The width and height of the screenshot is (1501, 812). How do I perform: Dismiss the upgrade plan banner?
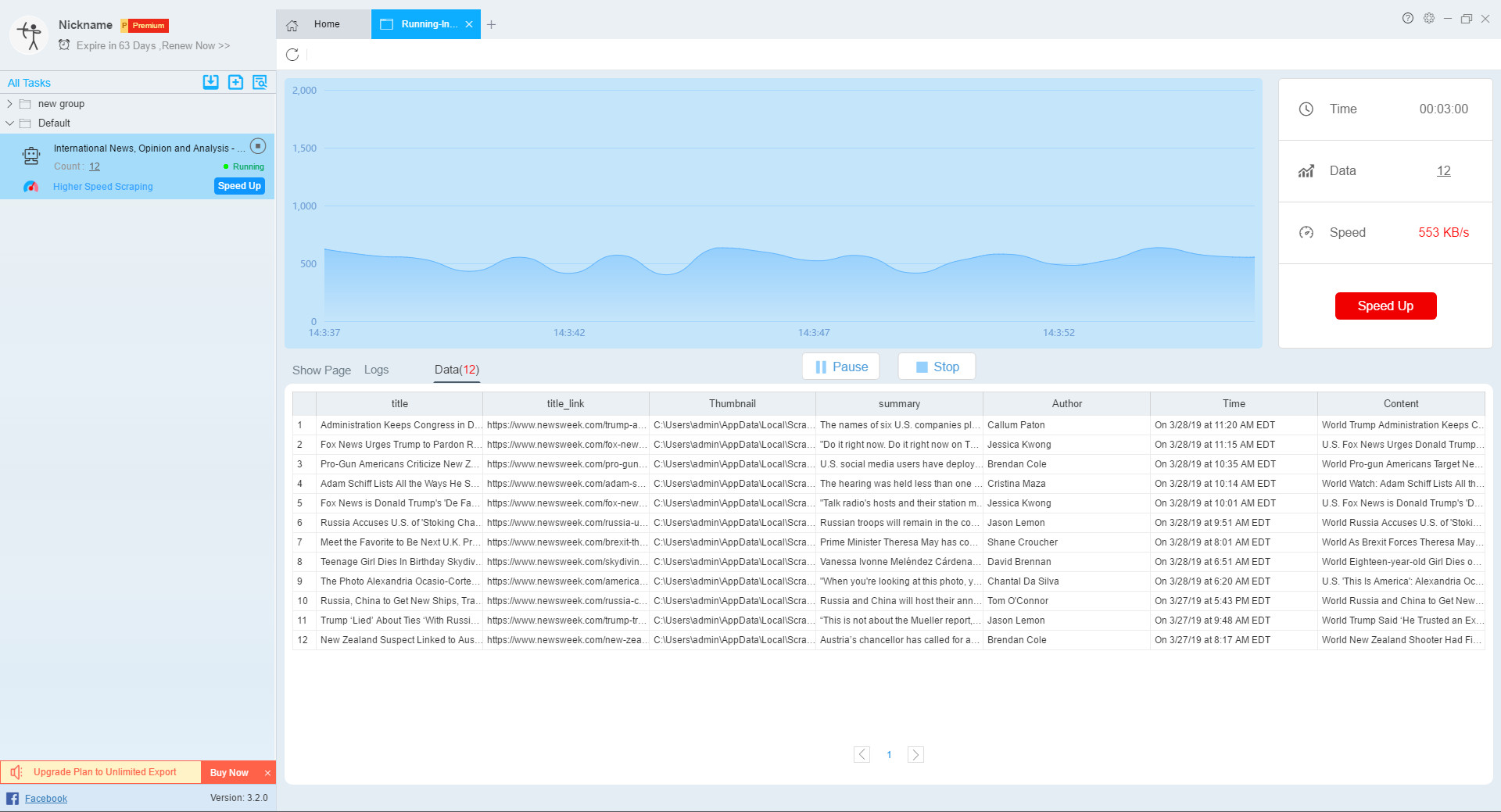(x=267, y=773)
